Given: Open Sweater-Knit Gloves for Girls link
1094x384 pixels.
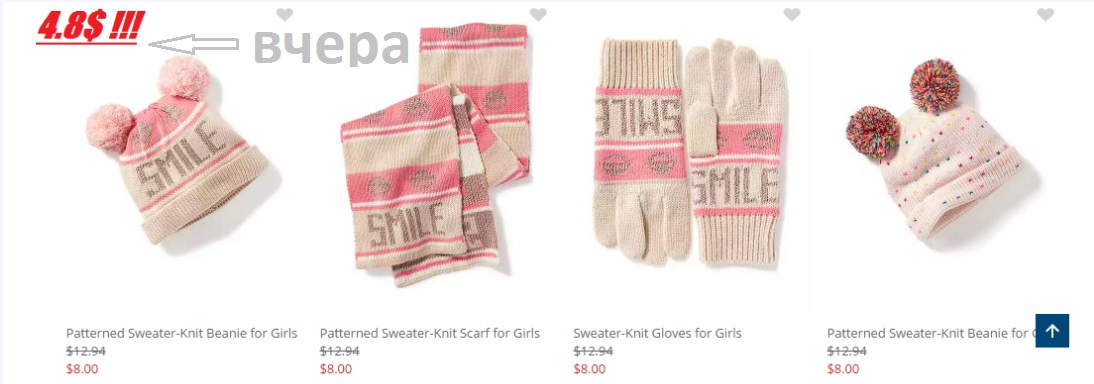Looking at the screenshot, I should click(657, 333).
